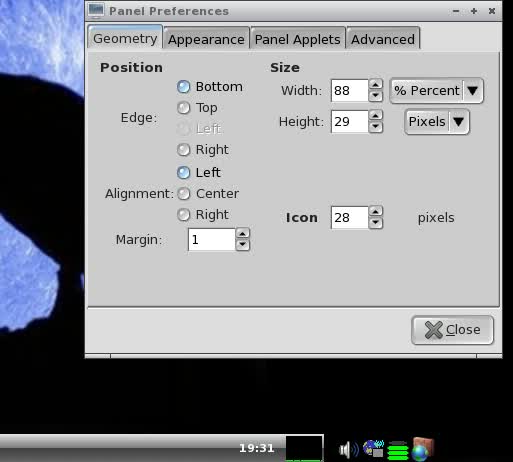This screenshot has width=513, height=462.
Task: Open the % Percent width unit dropdown
Action: point(436,91)
